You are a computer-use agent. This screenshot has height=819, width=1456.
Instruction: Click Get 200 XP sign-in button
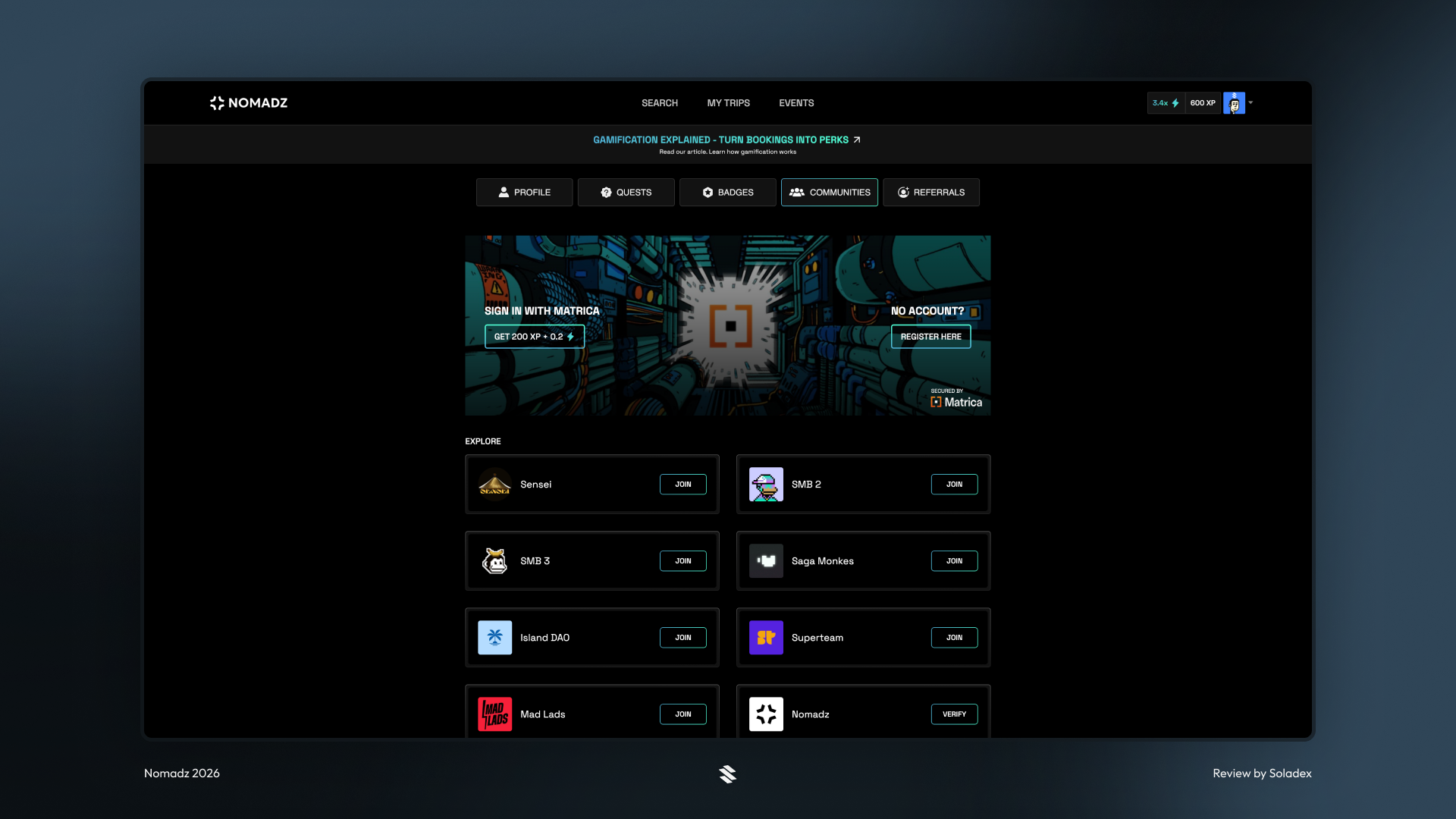click(x=535, y=336)
